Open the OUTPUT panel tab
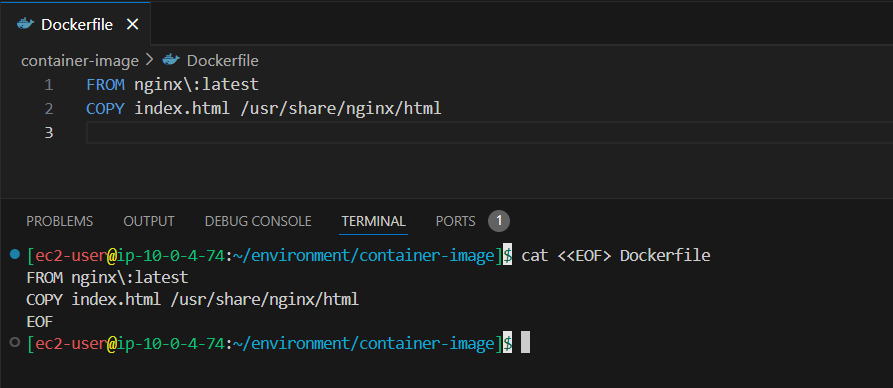Screen dimensions: 893x388 click(149, 221)
